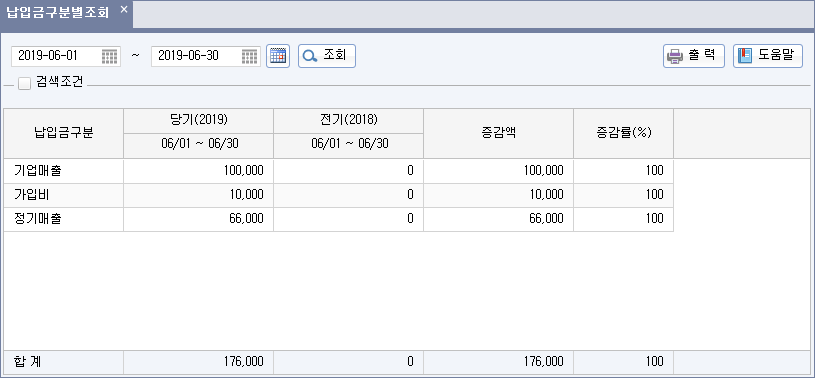Close the 납입금구분별조회 tab
This screenshot has width=815, height=378.
(124, 9)
